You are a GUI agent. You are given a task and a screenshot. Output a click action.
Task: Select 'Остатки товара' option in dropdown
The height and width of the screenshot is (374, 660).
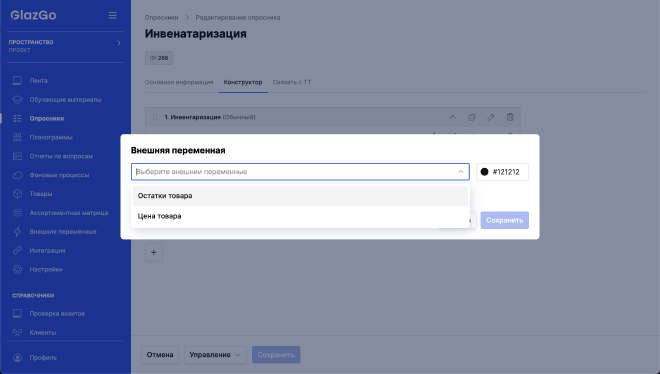click(x=300, y=196)
